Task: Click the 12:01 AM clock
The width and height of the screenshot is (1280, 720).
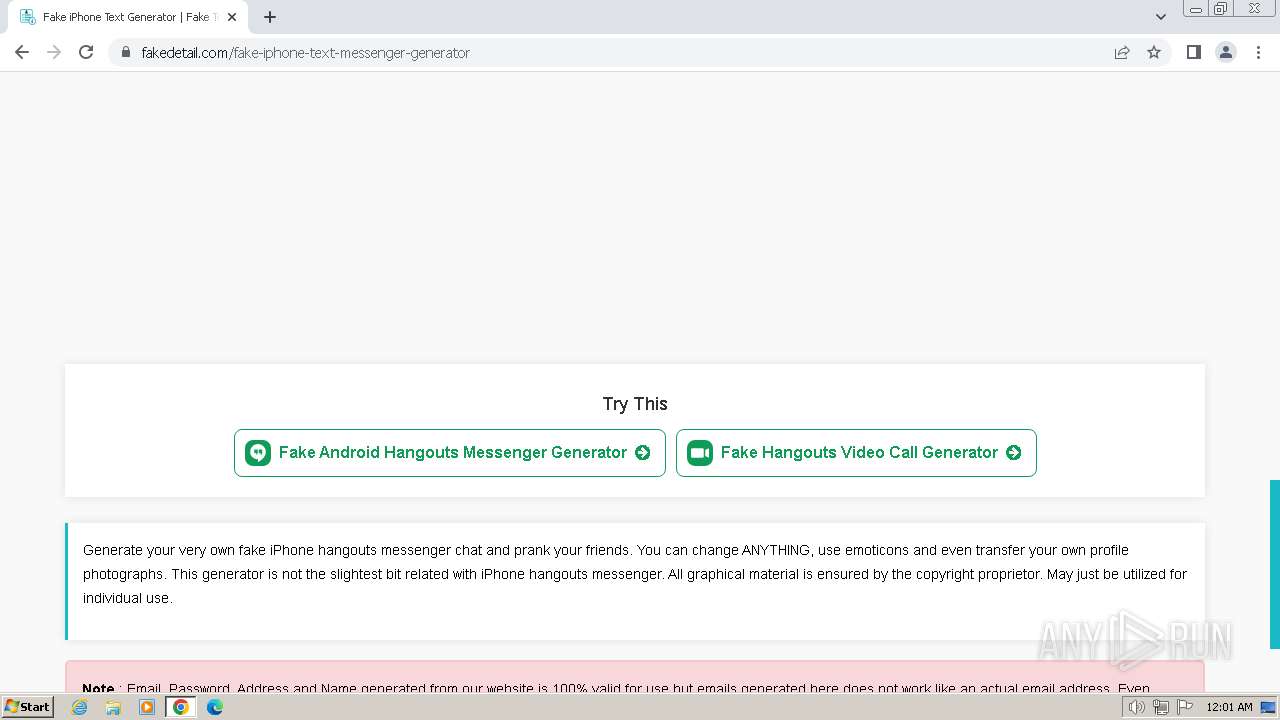Action: click(x=1229, y=707)
